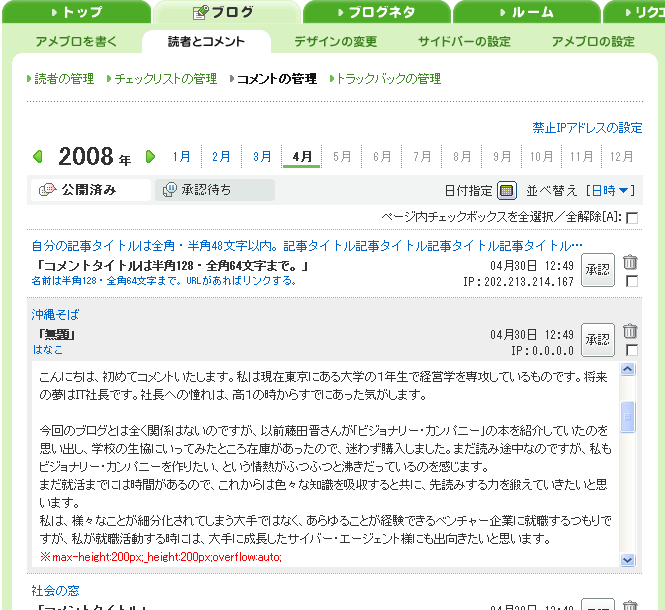Click the 公開済み speech bubble icon
This screenshot has width=665, height=610.
click(x=47, y=189)
